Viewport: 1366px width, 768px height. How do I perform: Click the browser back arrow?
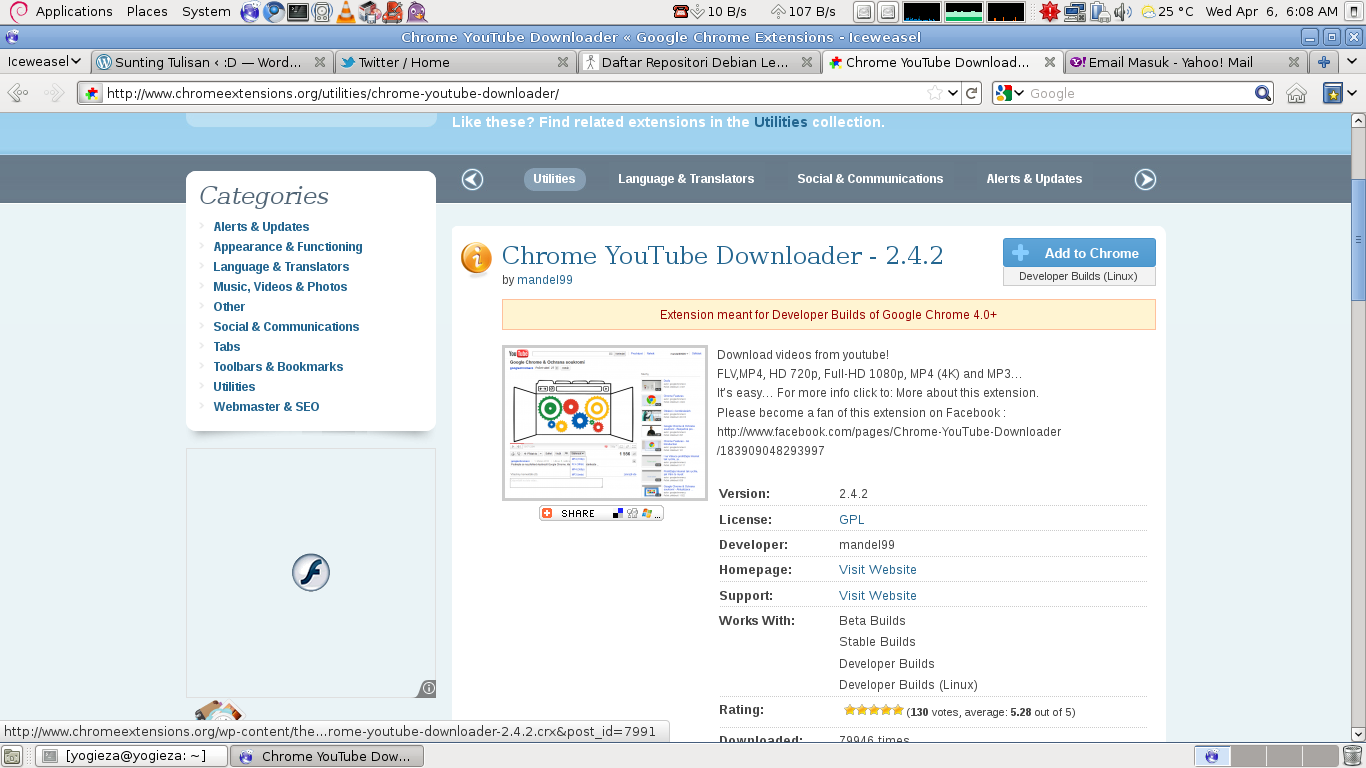(x=18, y=93)
